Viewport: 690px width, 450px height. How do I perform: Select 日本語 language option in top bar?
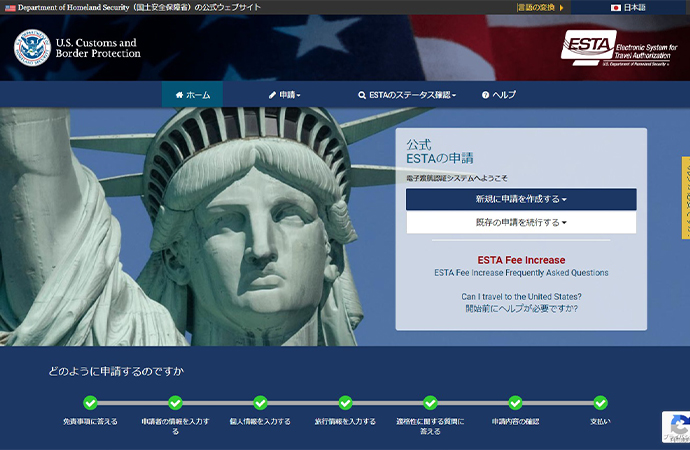[x=629, y=7]
